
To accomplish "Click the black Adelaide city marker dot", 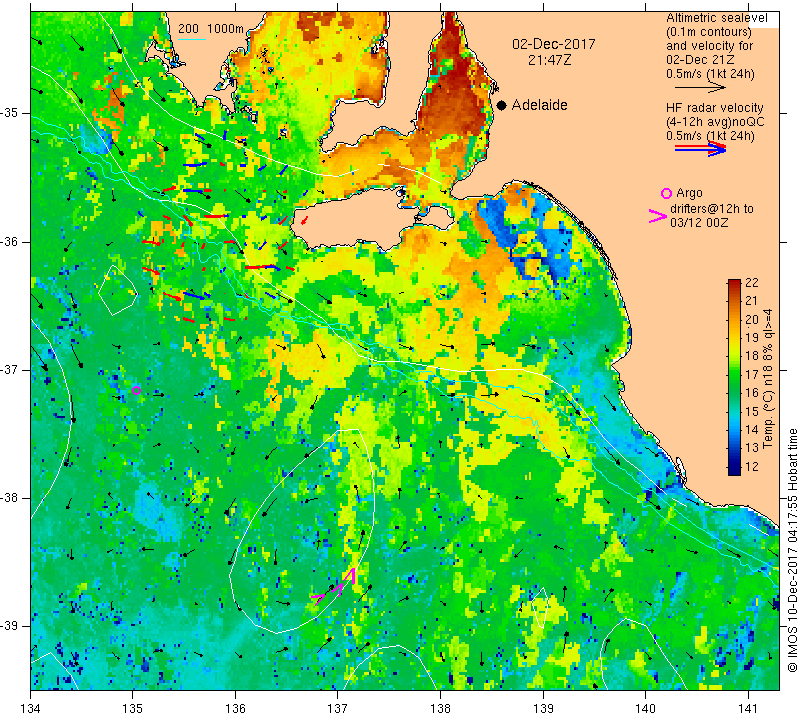I will pyautogui.click(x=502, y=105).
